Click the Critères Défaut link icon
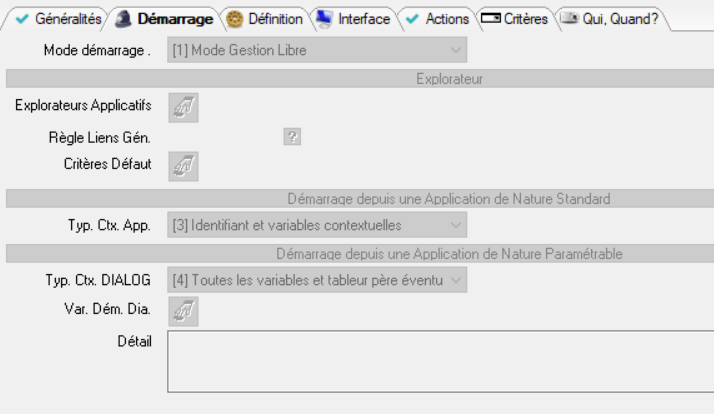Screen dimensions: 714x414 183,166
